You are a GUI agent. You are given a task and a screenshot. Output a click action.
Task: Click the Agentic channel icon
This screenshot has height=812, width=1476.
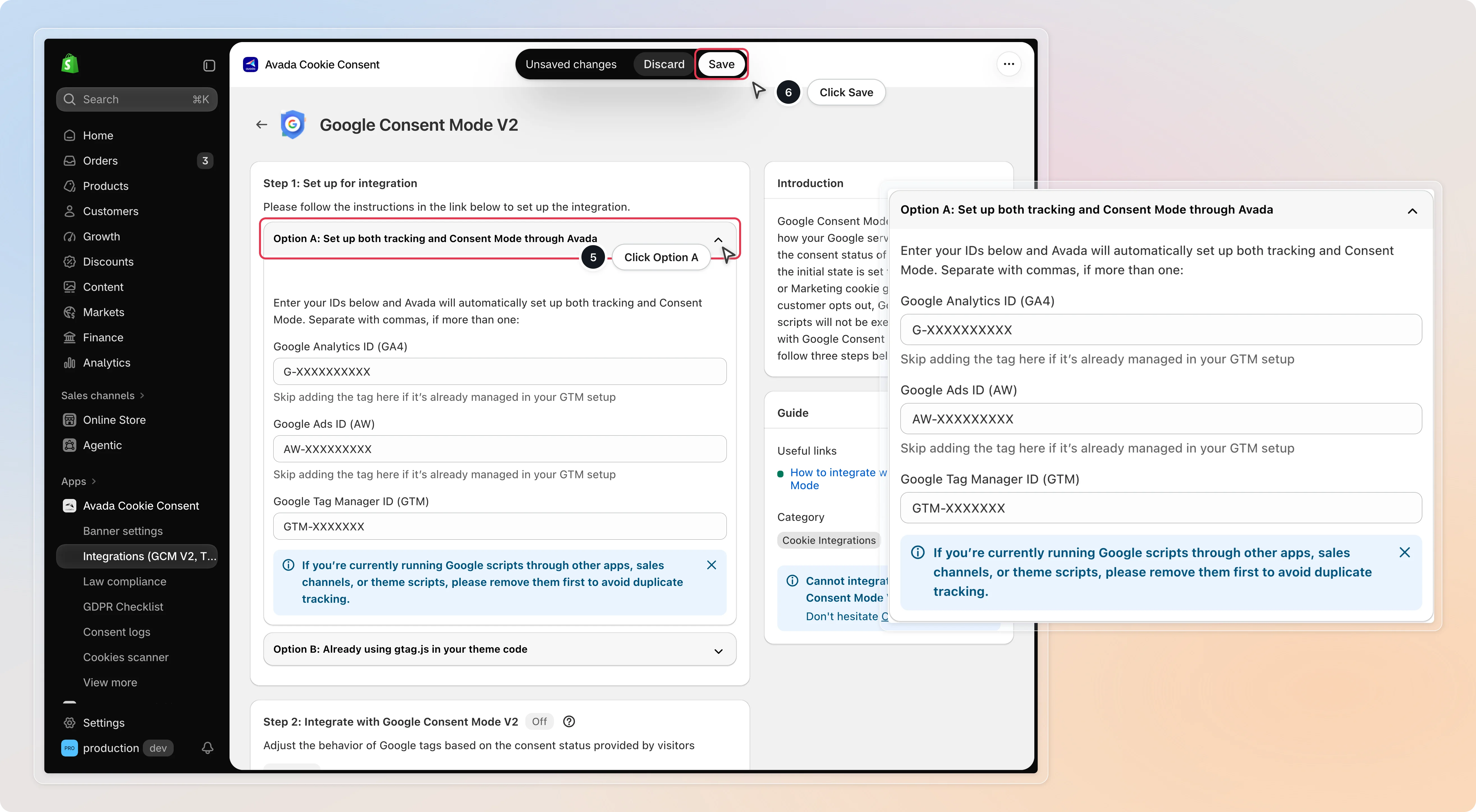(x=69, y=445)
